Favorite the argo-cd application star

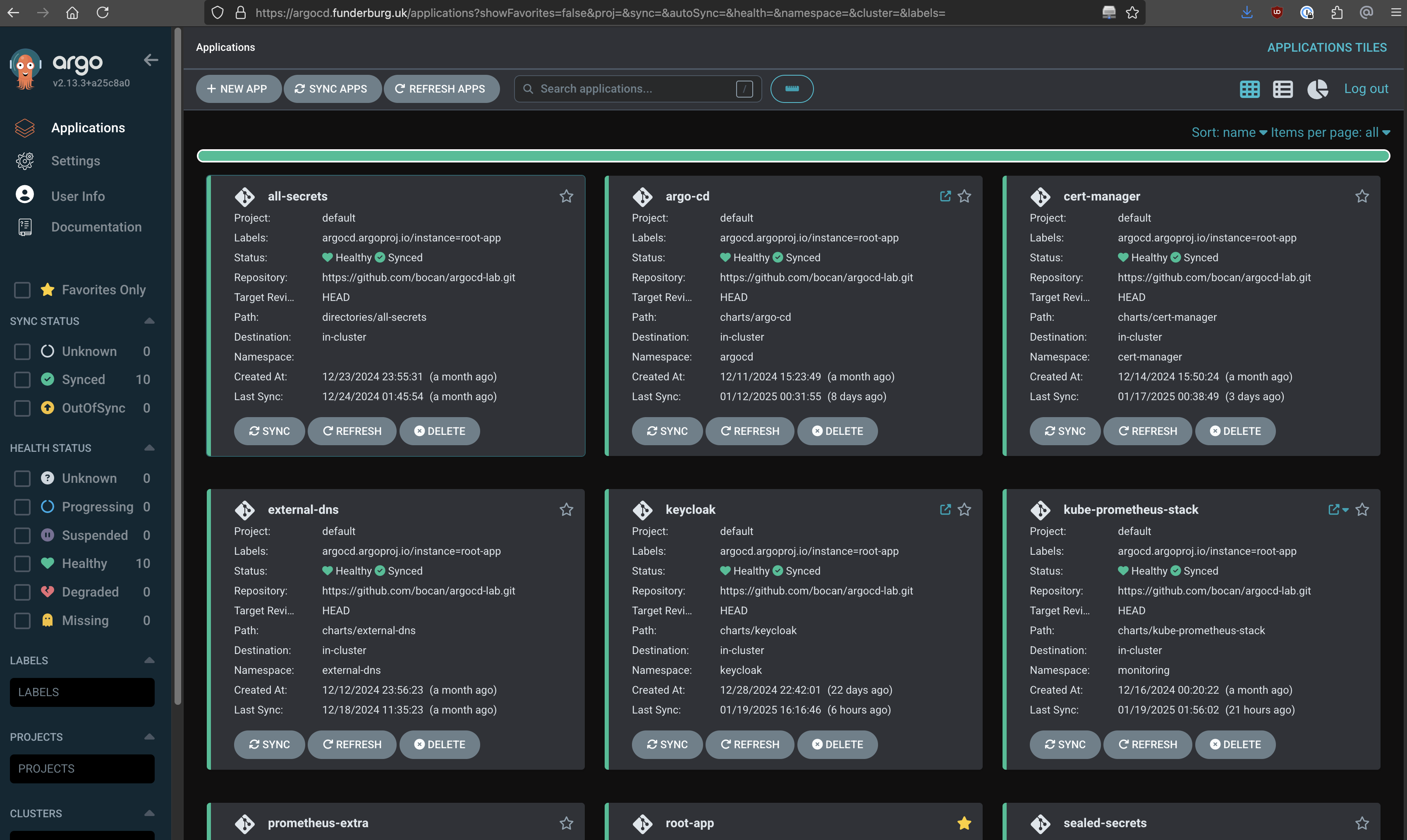964,196
